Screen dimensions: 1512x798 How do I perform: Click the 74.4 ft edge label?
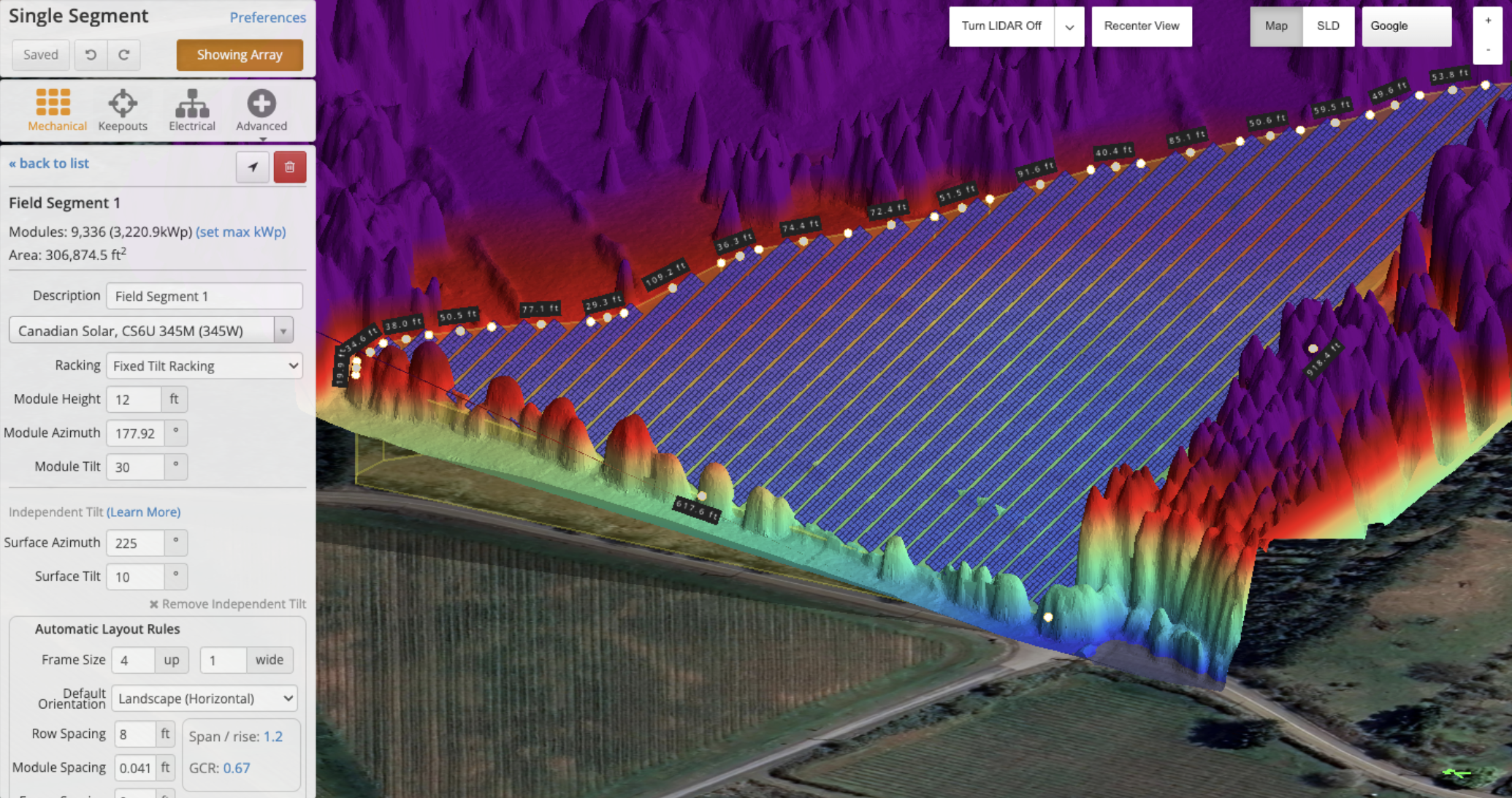point(801,227)
